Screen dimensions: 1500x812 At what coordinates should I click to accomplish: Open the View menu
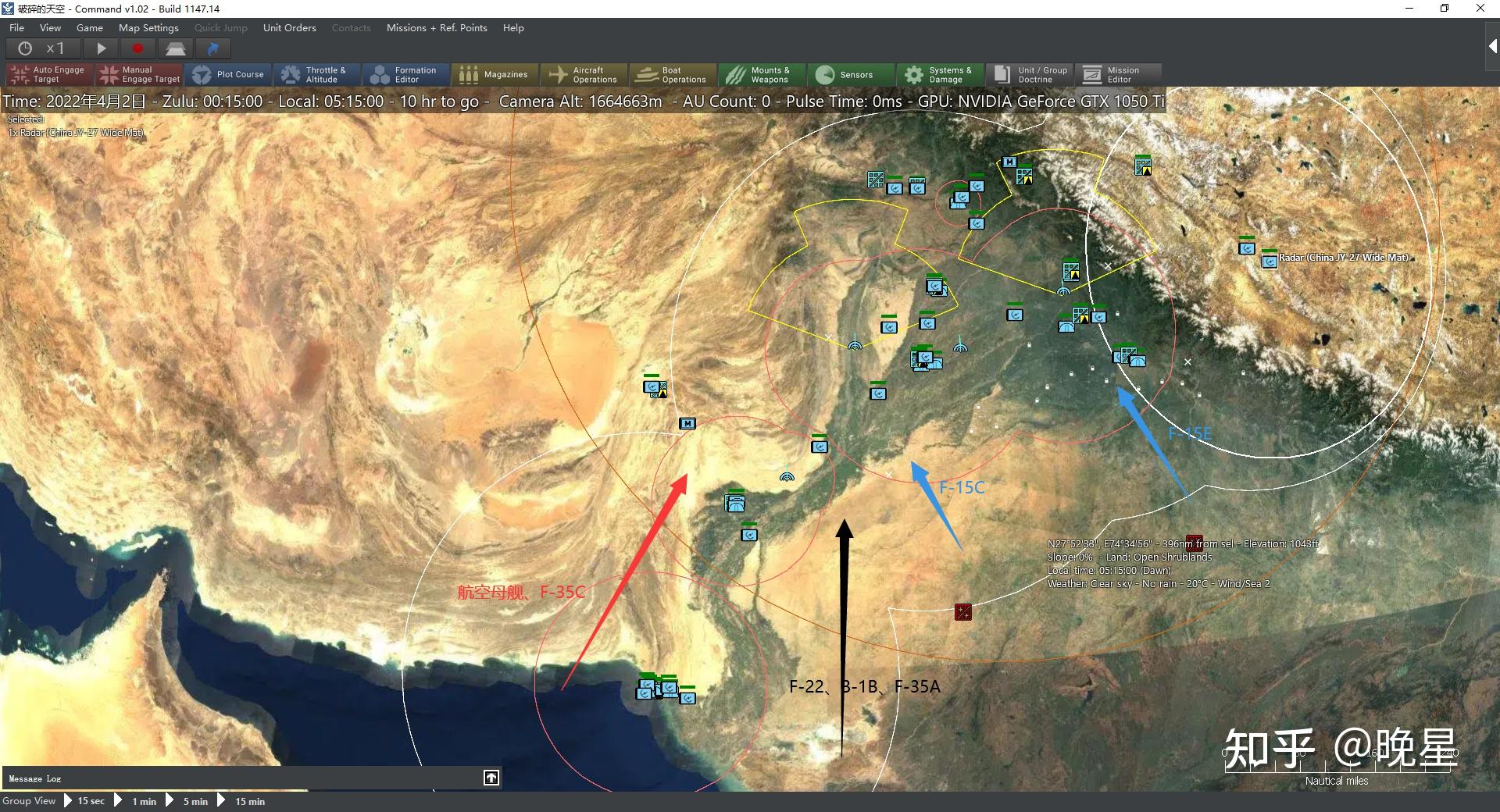tap(50, 27)
